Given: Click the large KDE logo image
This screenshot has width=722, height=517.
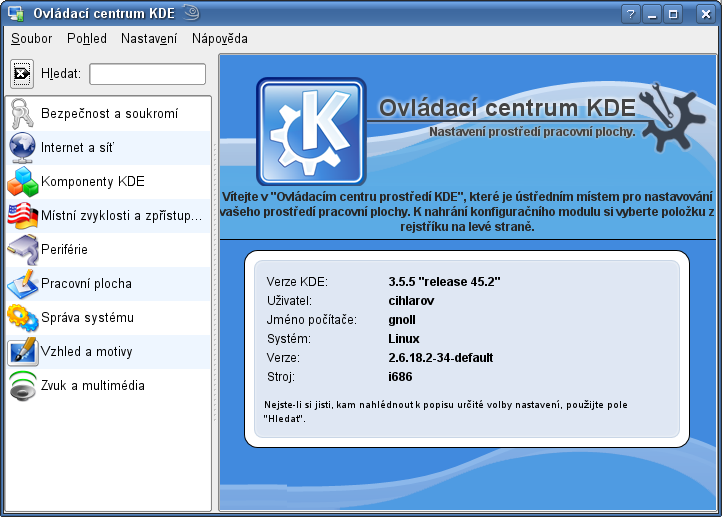Looking at the screenshot, I should [311, 132].
